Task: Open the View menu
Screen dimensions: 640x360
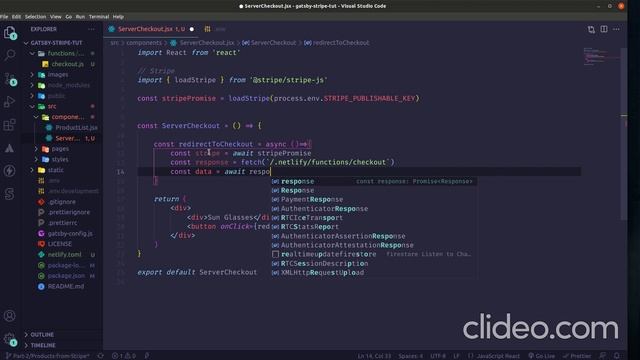Action: pyautogui.click(x=56, y=17)
